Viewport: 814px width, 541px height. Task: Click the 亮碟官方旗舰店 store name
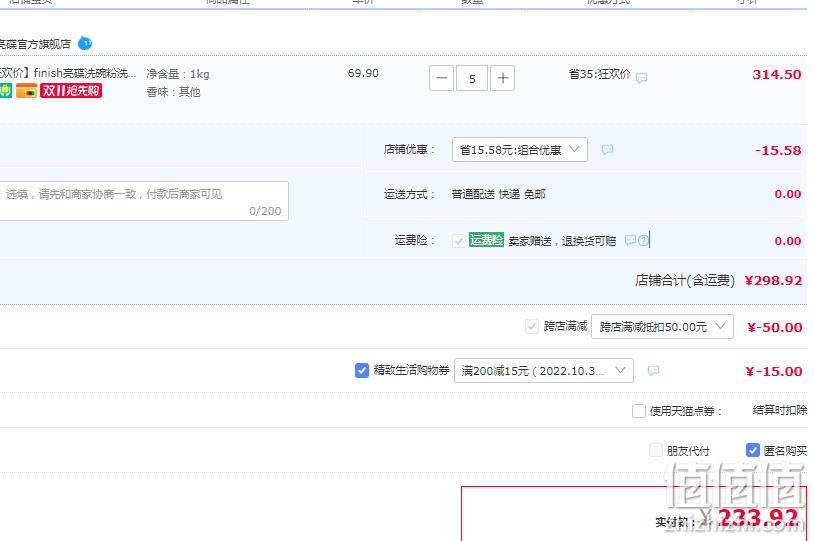pyautogui.click(x=35, y=44)
